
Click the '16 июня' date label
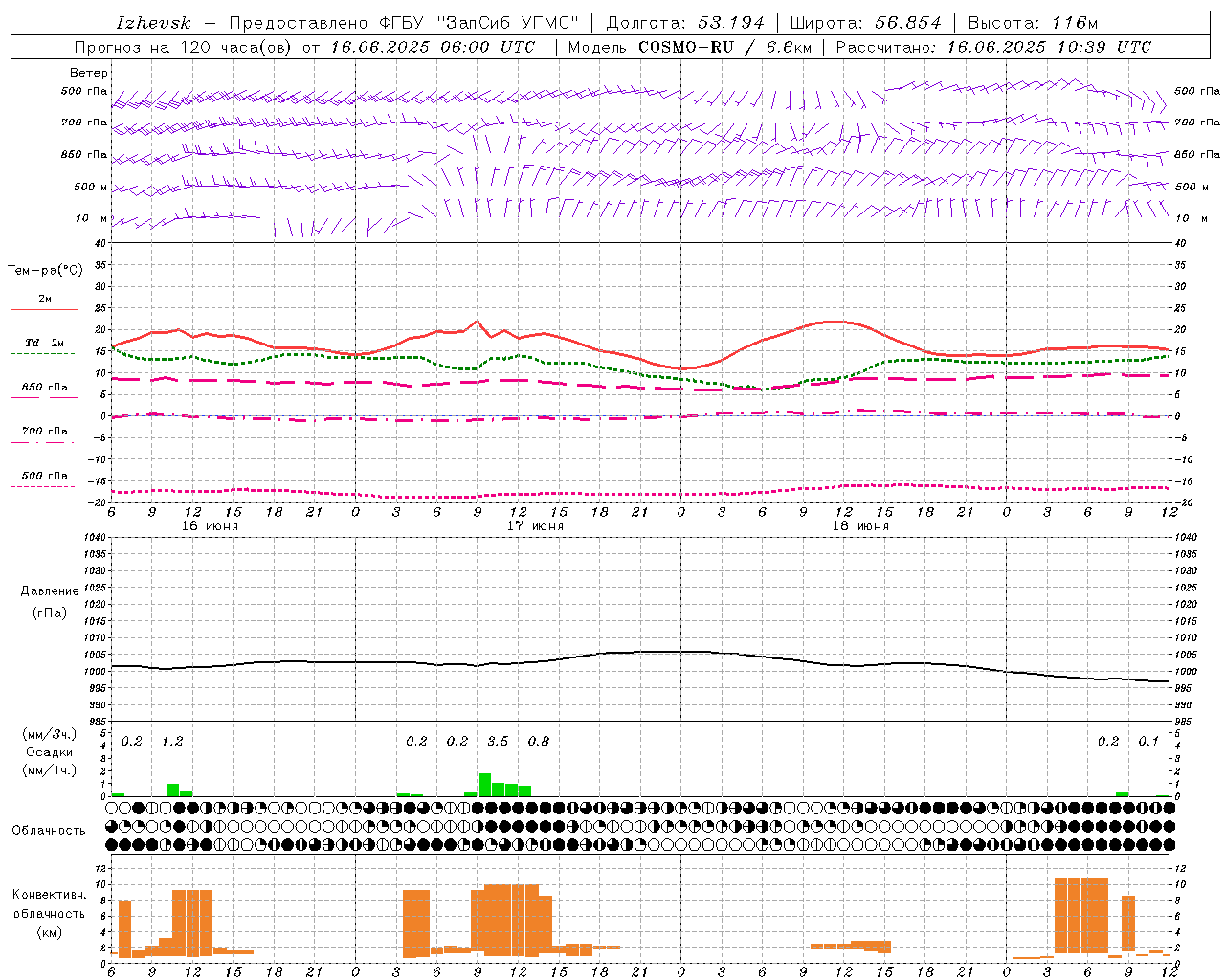[210, 526]
